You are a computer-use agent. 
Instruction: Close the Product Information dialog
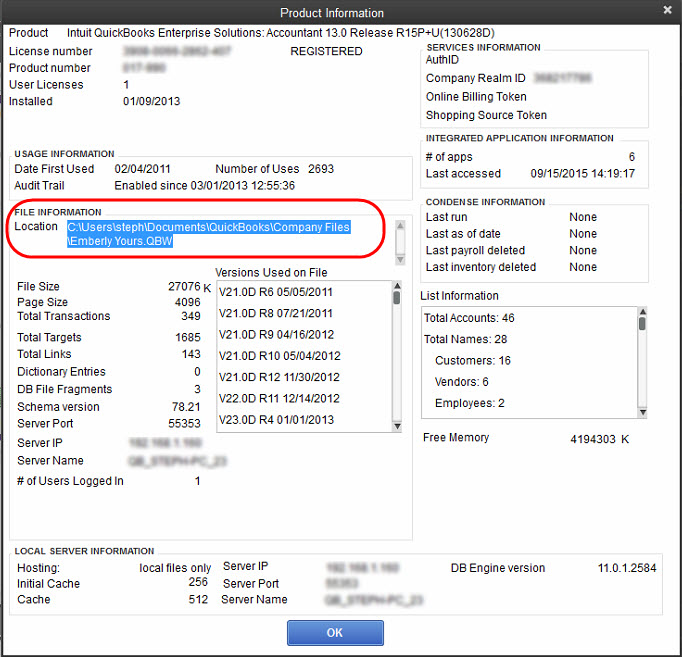tap(667, 11)
